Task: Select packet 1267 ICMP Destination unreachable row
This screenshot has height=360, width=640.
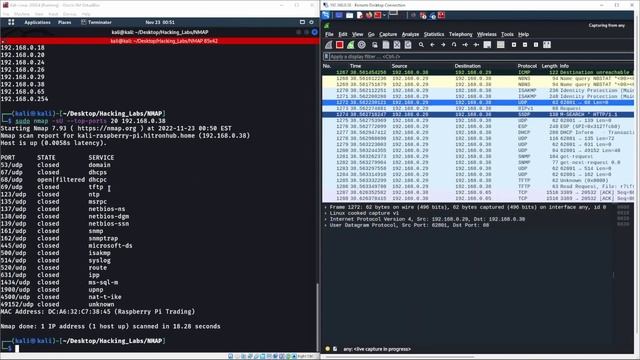Action: pyautogui.click(x=478, y=72)
